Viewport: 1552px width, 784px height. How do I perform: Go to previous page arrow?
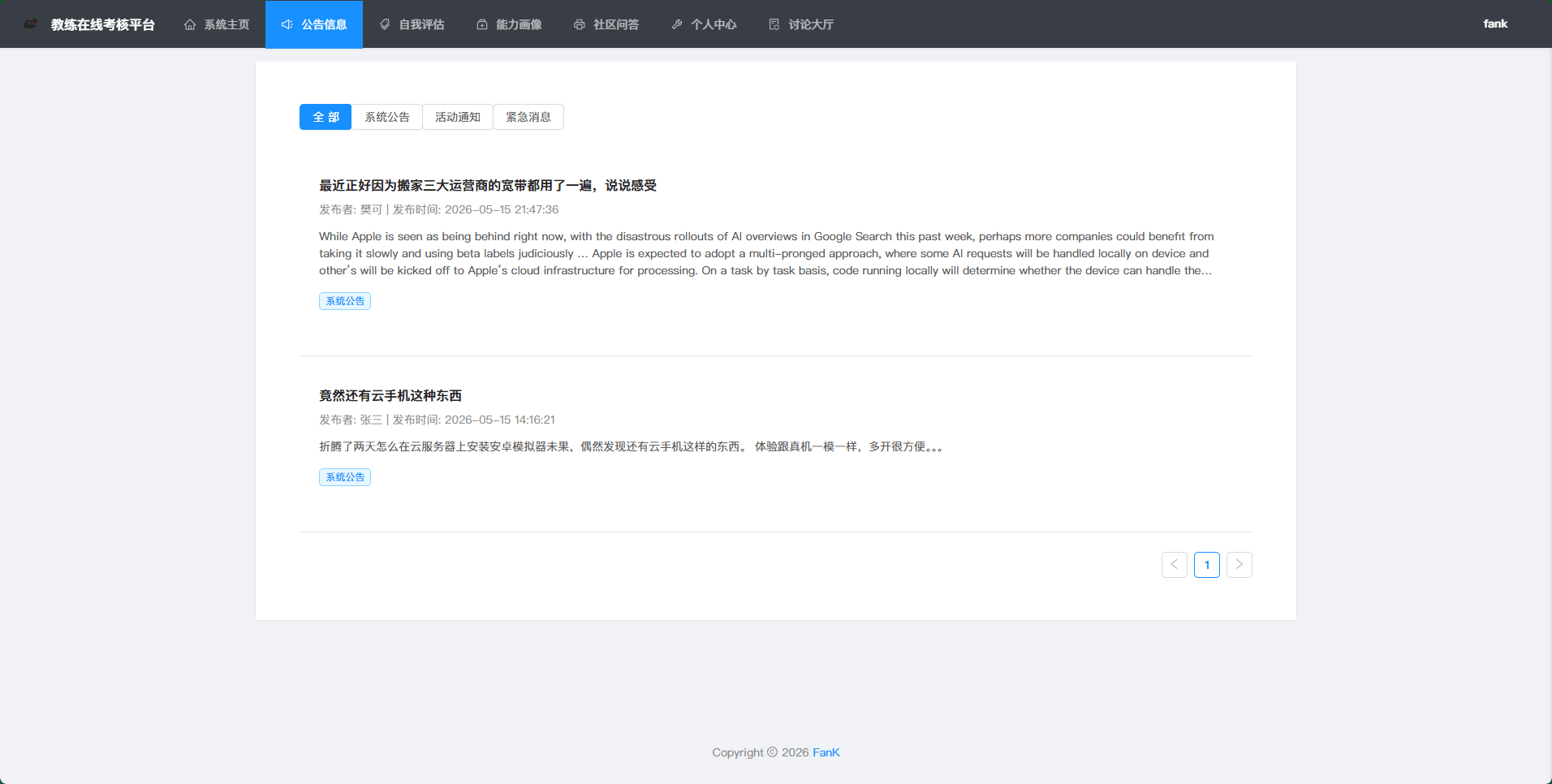point(1175,565)
